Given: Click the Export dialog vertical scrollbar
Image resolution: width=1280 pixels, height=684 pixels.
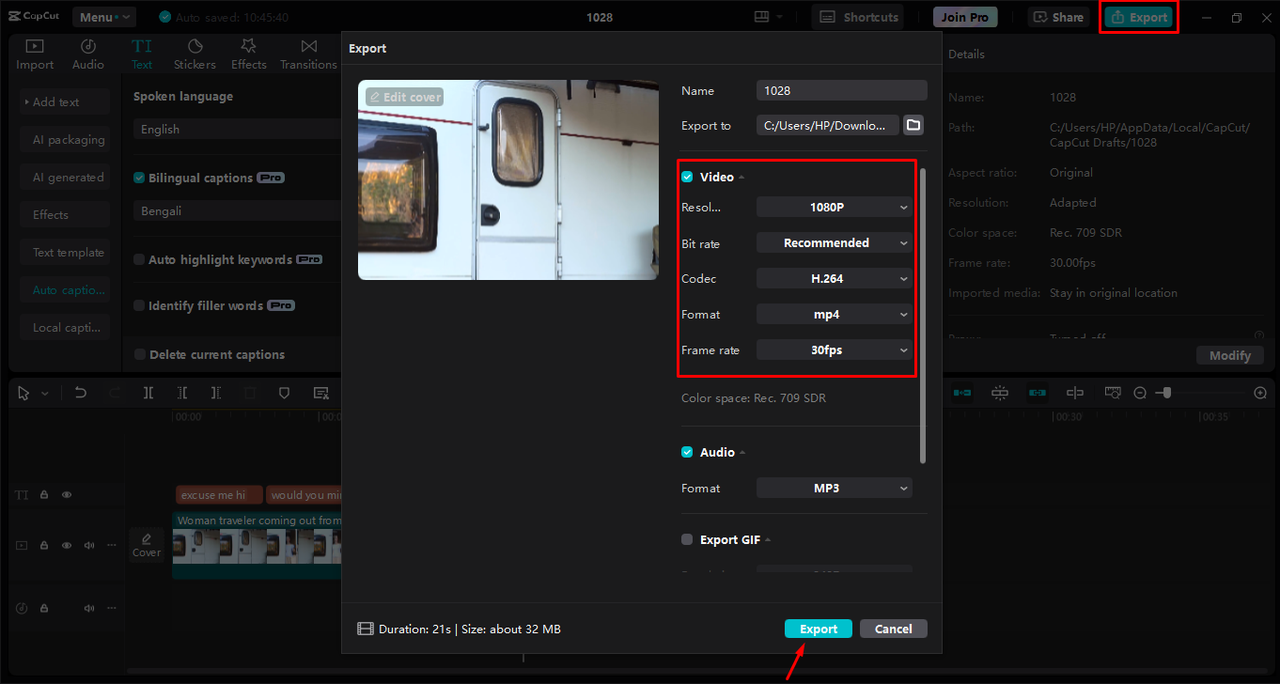Looking at the screenshot, I should [922, 315].
